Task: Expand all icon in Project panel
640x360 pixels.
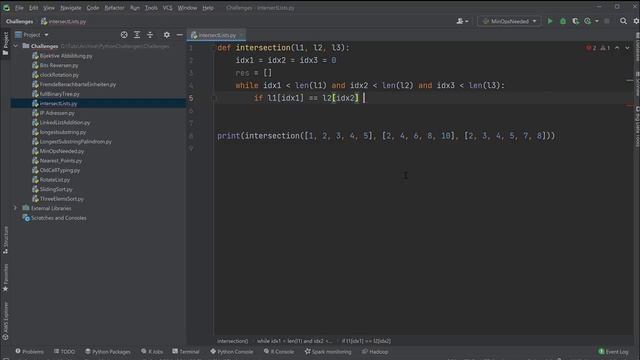Action: click(x=137, y=35)
